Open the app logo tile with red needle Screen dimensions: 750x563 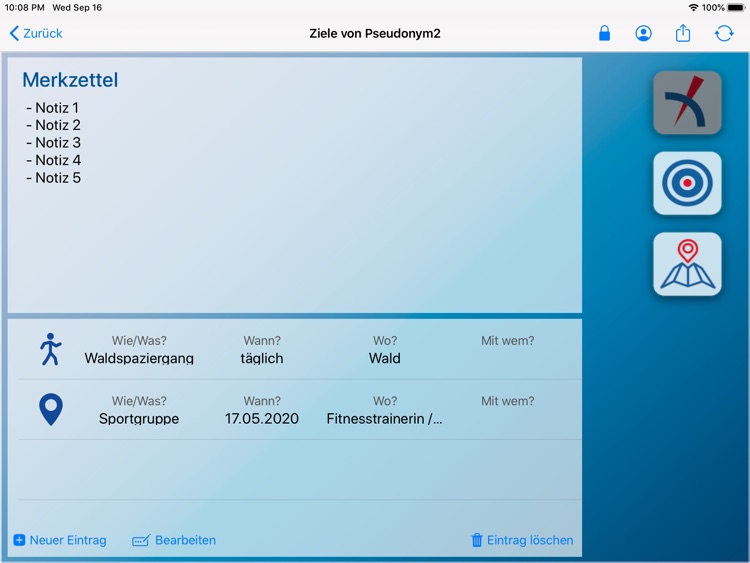687,102
